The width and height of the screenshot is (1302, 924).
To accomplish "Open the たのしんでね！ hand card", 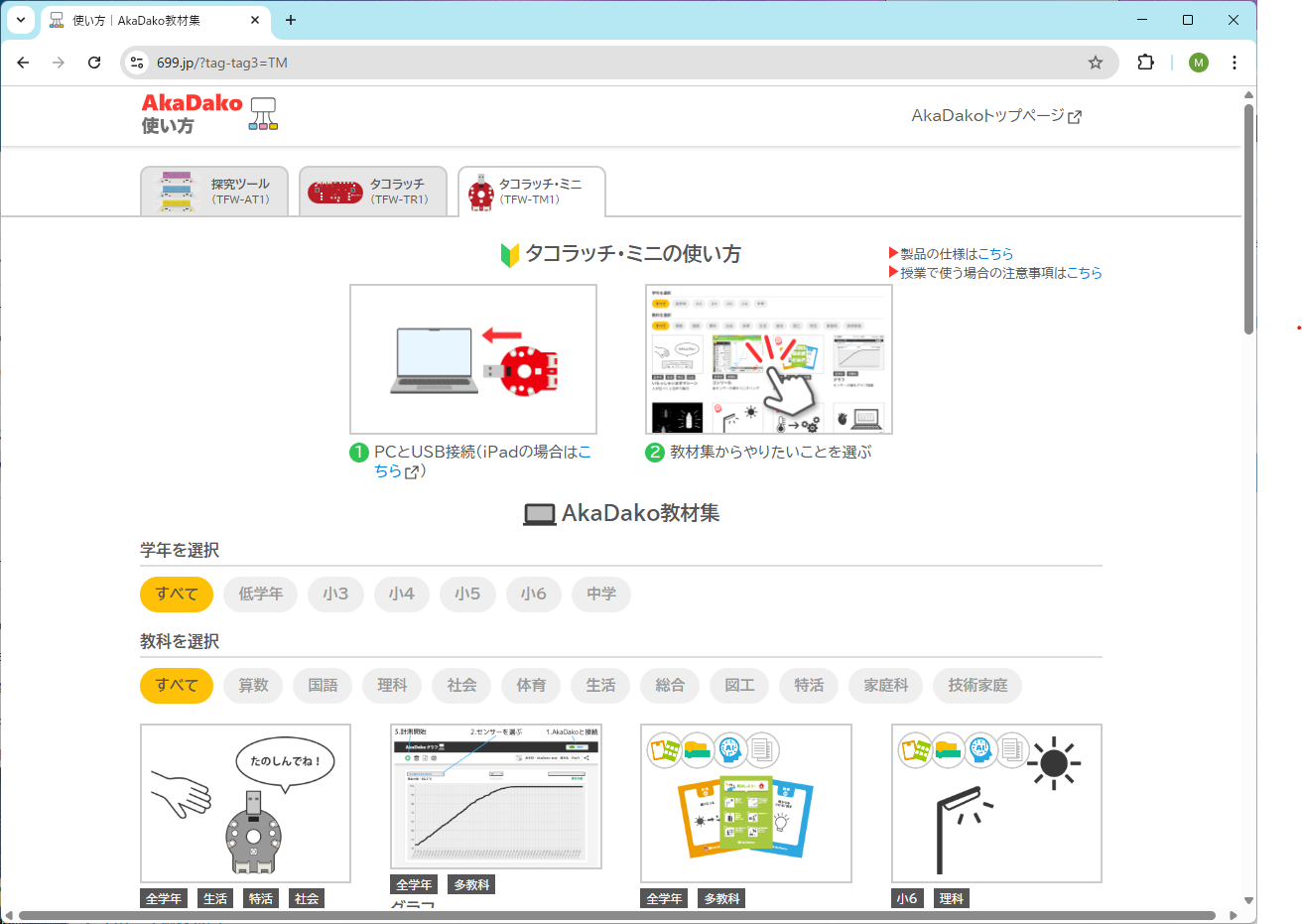I will point(246,803).
